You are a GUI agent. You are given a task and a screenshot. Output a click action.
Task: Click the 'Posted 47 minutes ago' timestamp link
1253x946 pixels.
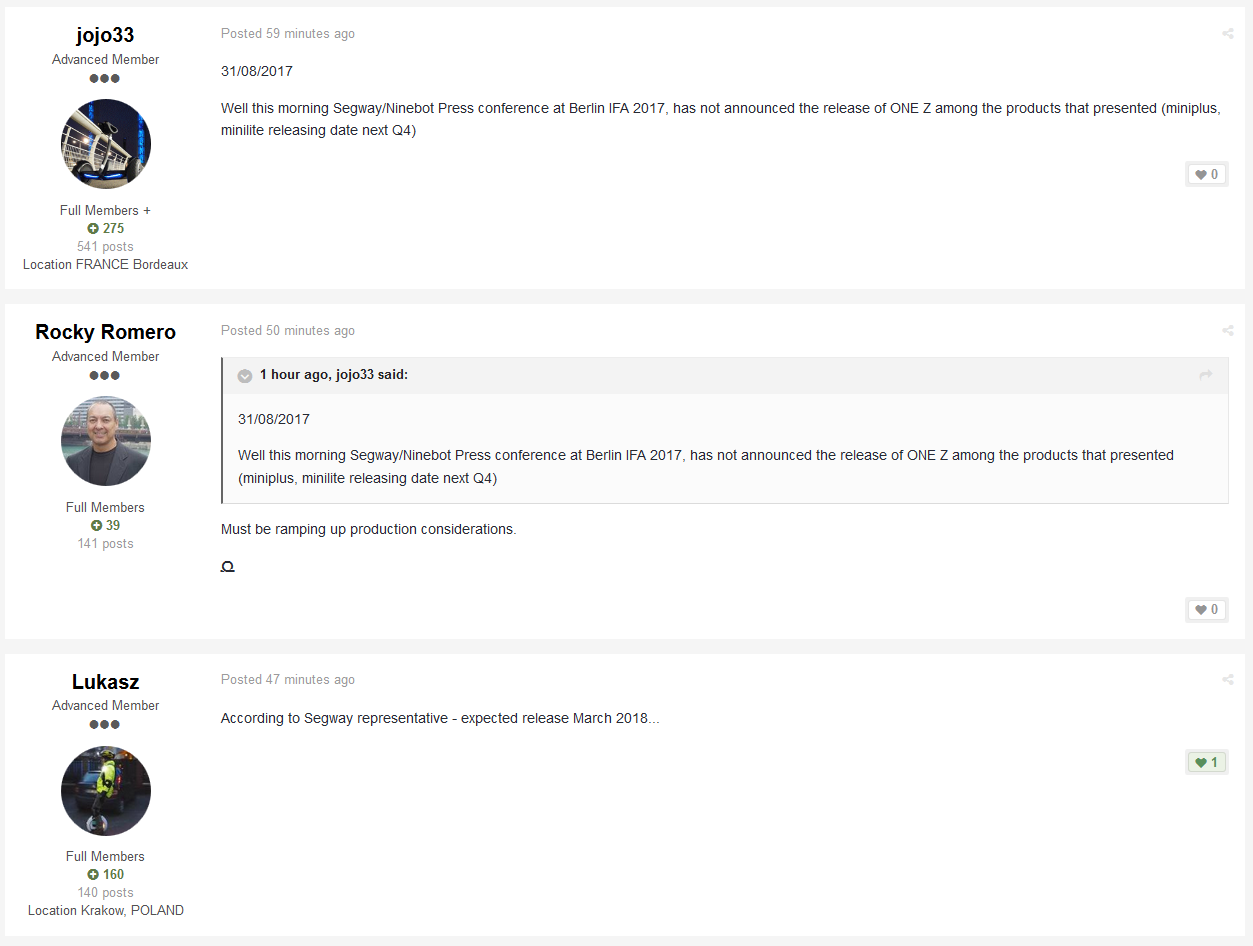[288, 680]
